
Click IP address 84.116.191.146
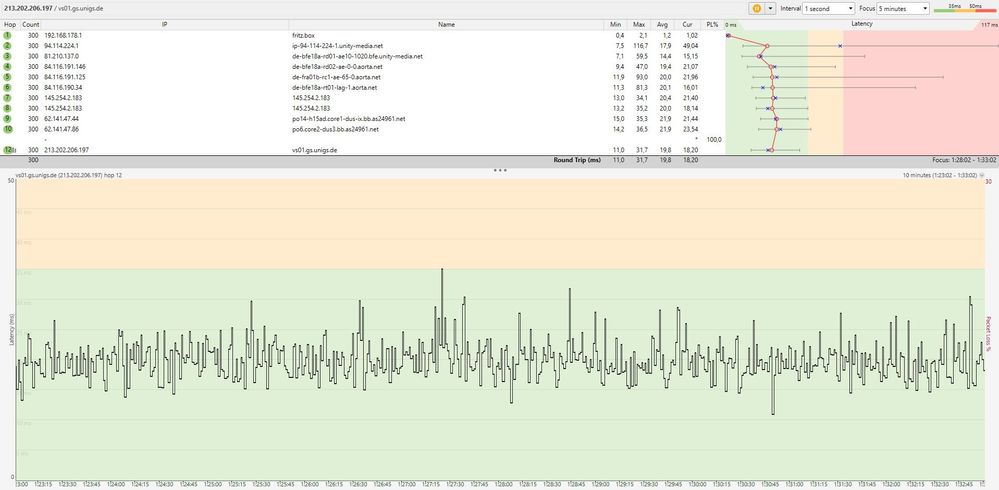point(65,66)
